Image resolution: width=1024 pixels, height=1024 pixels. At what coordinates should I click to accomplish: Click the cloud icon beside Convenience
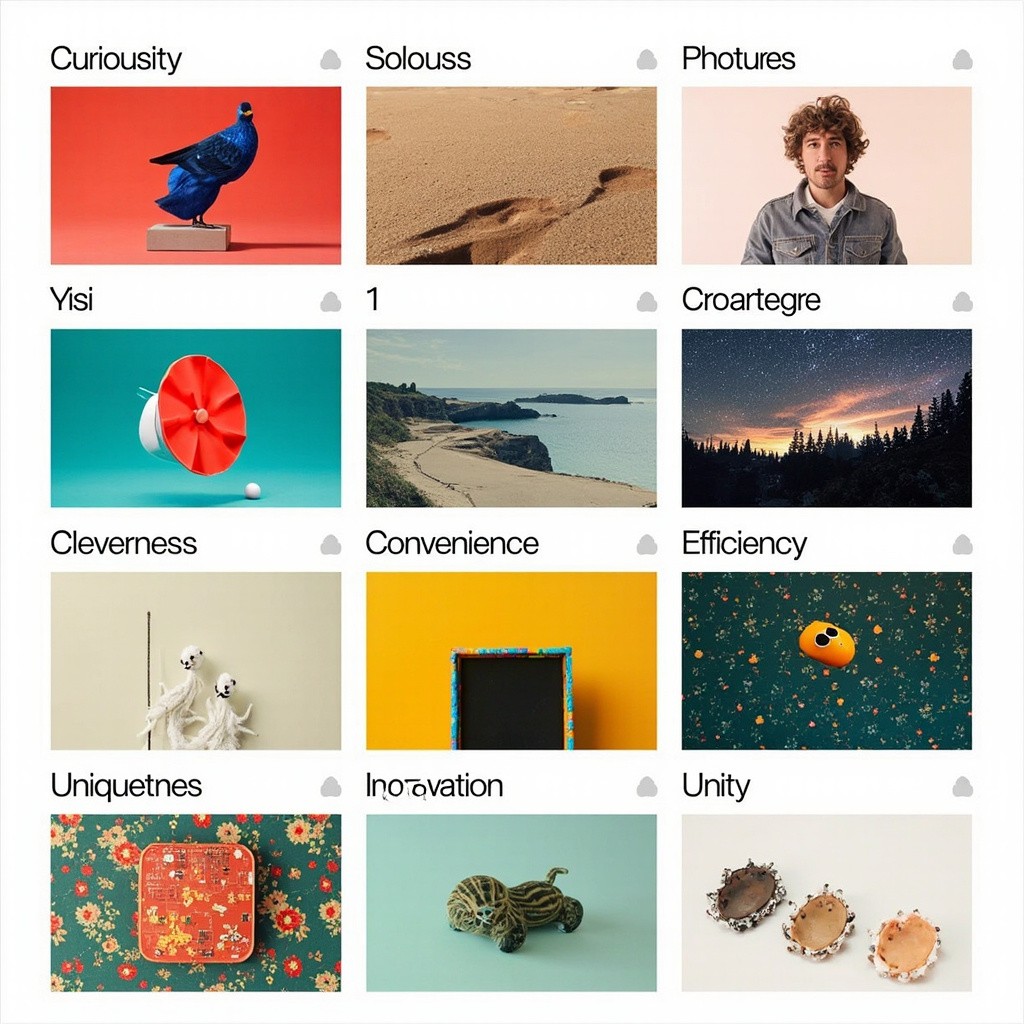pyautogui.click(x=647, y=544)
